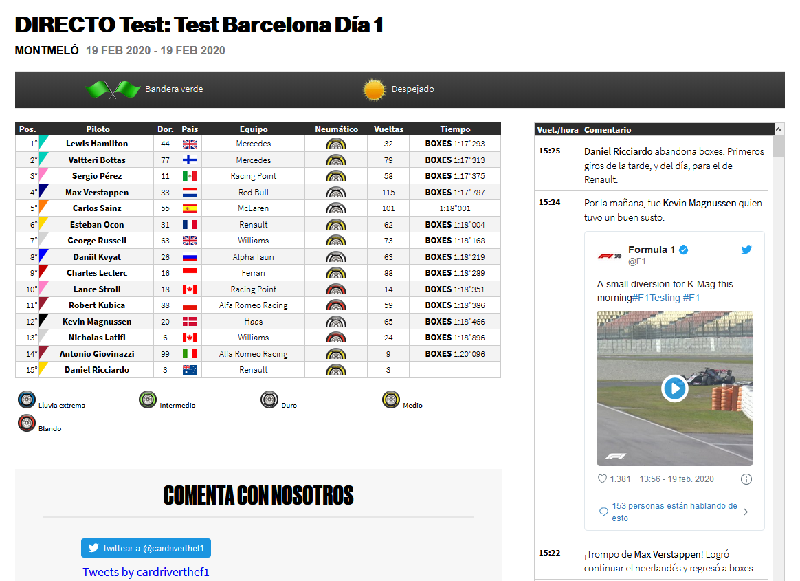Viewport: 800px width, 581px height.
Task: Click the Medio tyre legend icon
Action: click(x=391, y=399)
